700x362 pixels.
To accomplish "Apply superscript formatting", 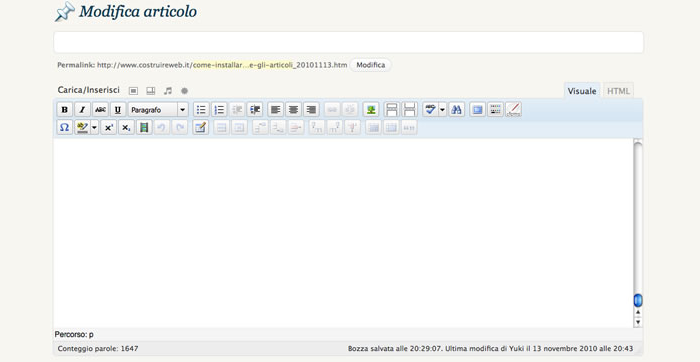I will [108, 128].
